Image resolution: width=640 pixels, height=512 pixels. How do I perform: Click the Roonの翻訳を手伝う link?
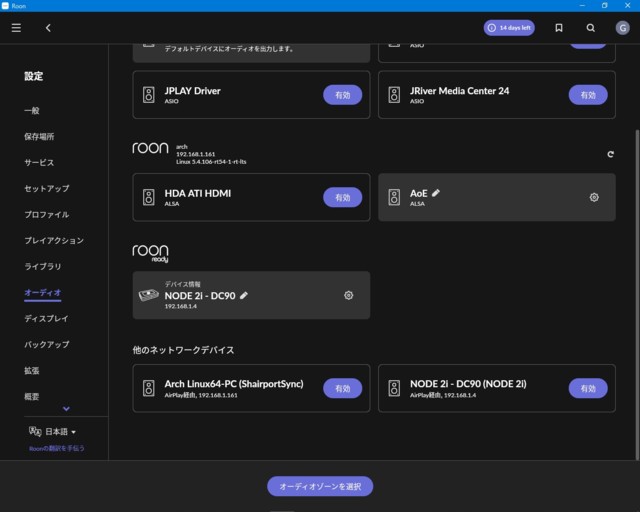point(57,448)
